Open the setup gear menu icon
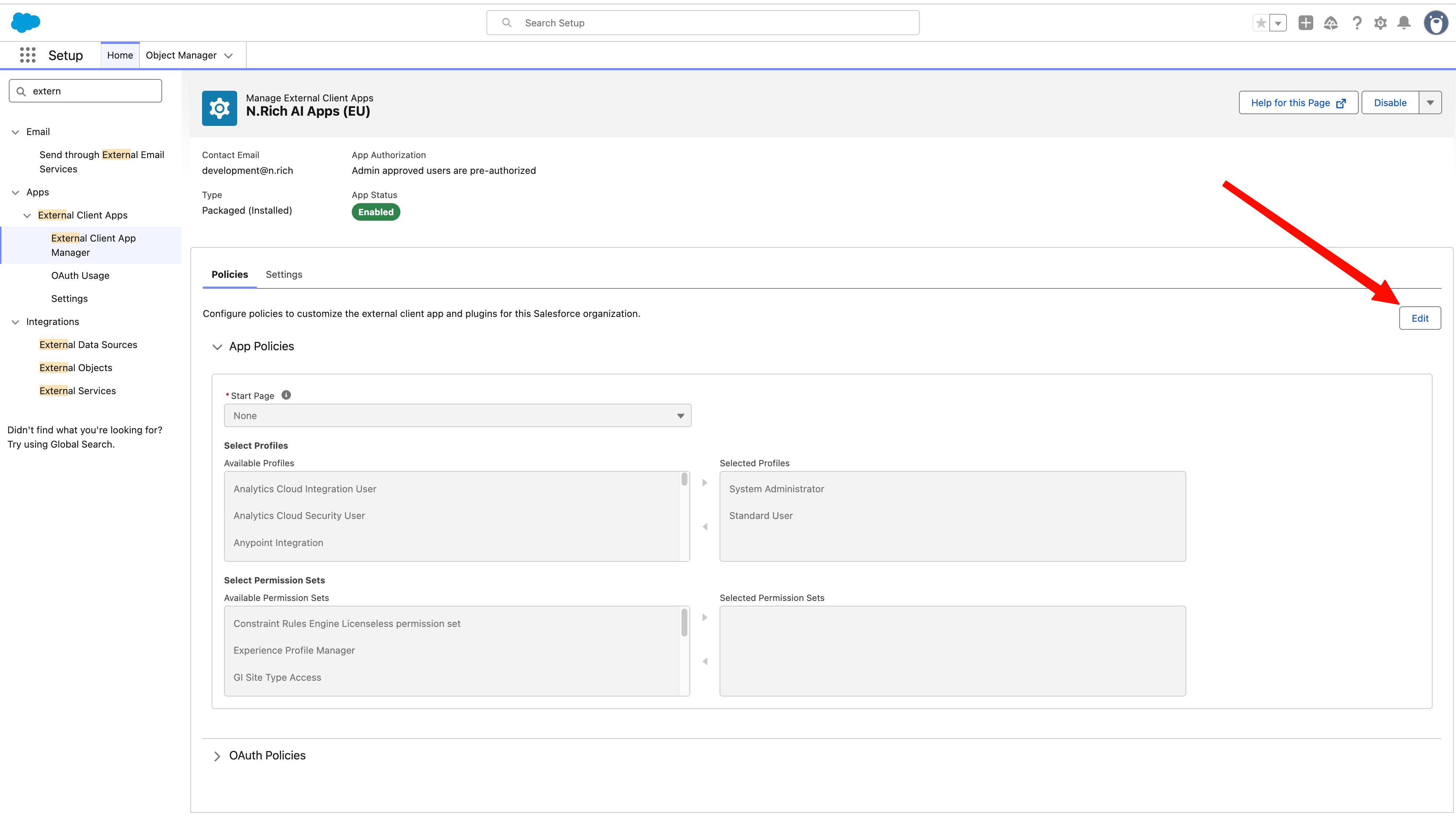This screenshot has height=833, width=1456. tap(1381, 23)
